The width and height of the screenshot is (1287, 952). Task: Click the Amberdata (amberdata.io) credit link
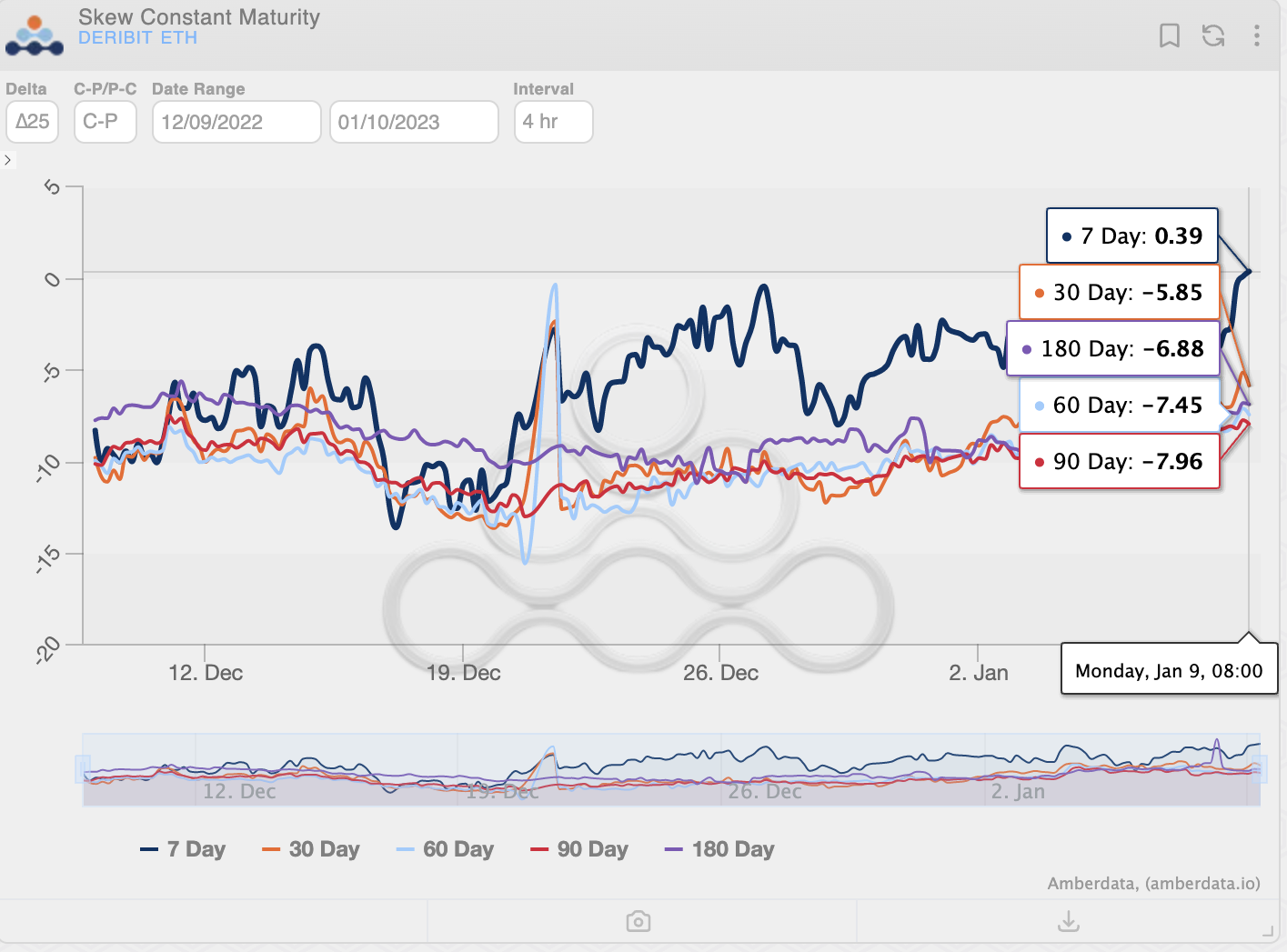click(x=1153, y=883)
